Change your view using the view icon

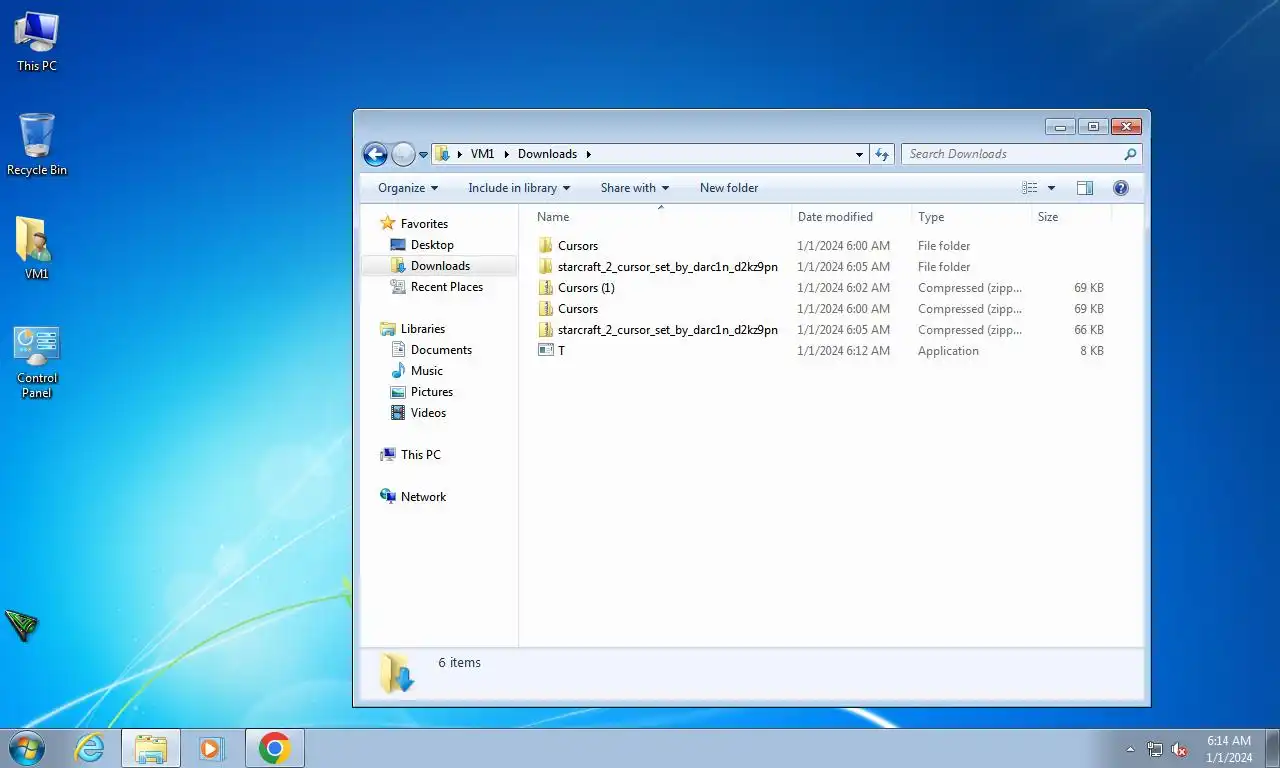coord(1030,188)
